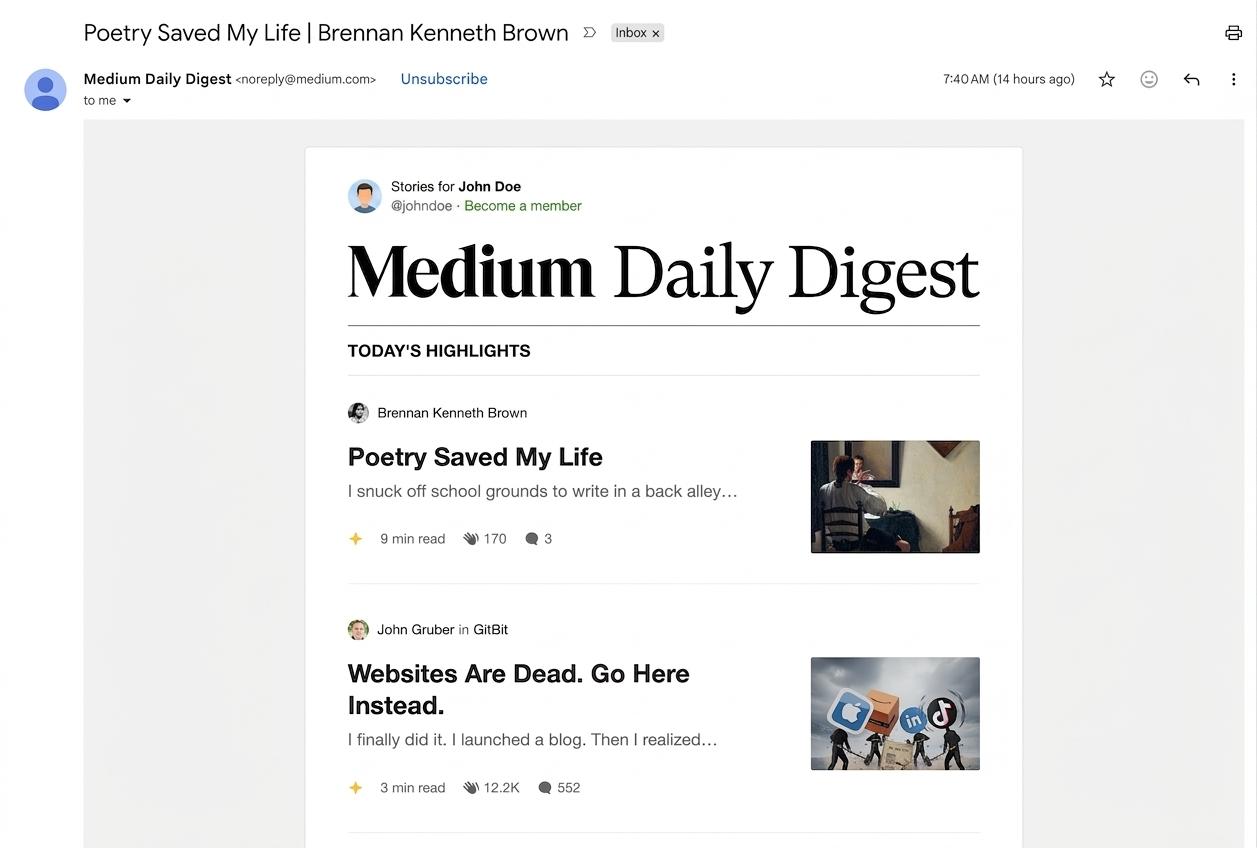Click the Become a member link

point(522,205)
